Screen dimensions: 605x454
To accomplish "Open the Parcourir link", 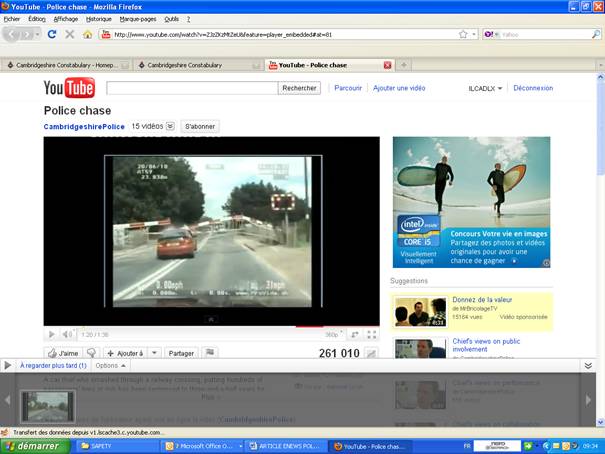I will tap(348, 88).
